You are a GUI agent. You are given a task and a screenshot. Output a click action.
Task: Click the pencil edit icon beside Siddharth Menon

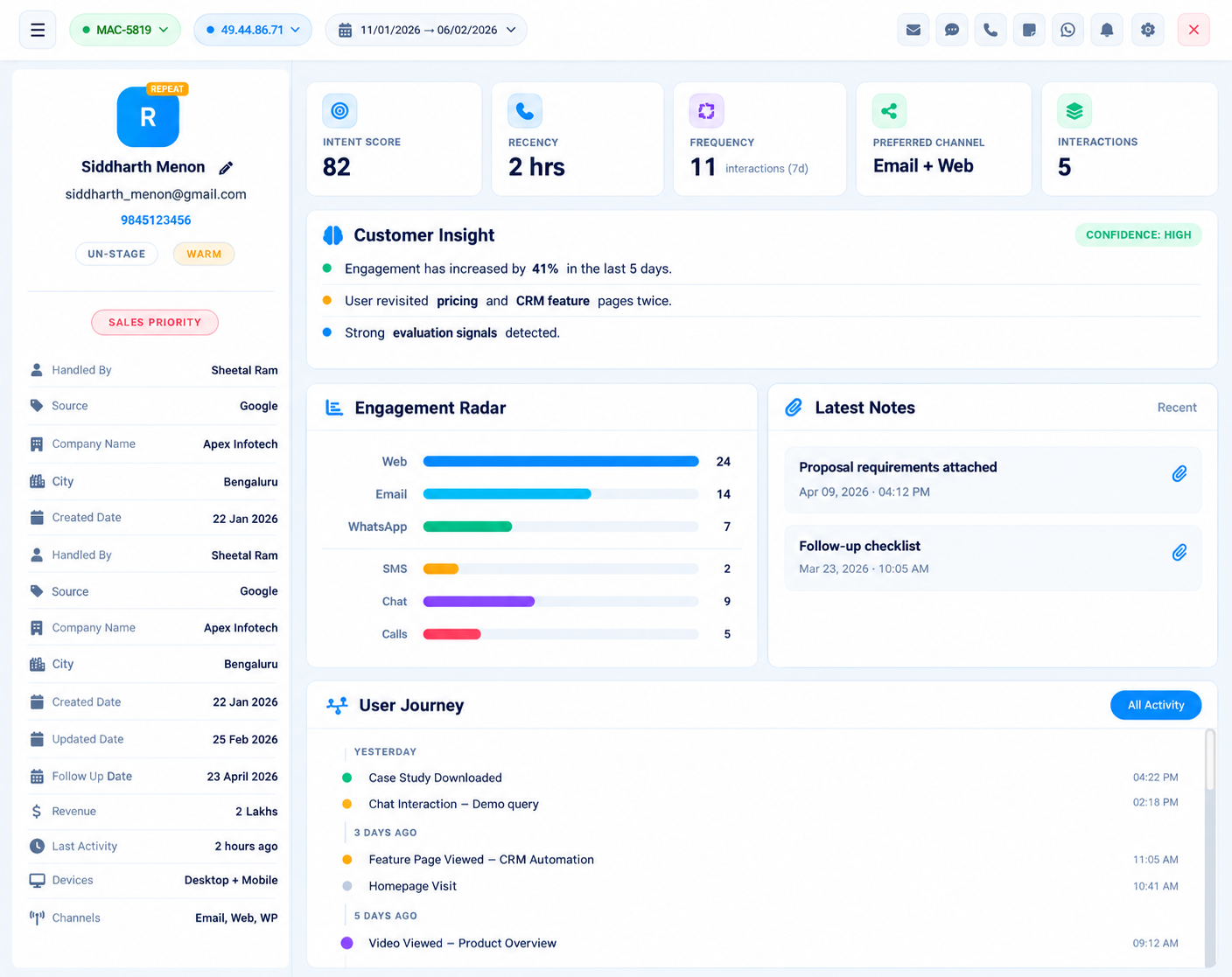coord(226,168)
